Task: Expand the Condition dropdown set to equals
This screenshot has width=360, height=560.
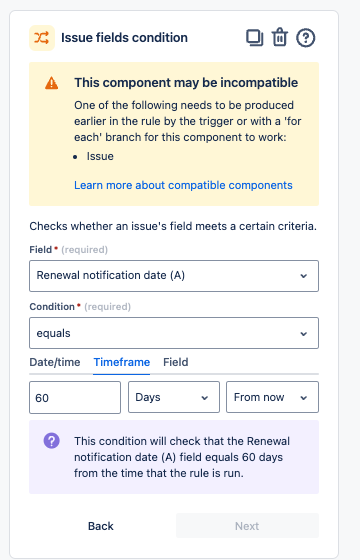Action: (174, 333)
